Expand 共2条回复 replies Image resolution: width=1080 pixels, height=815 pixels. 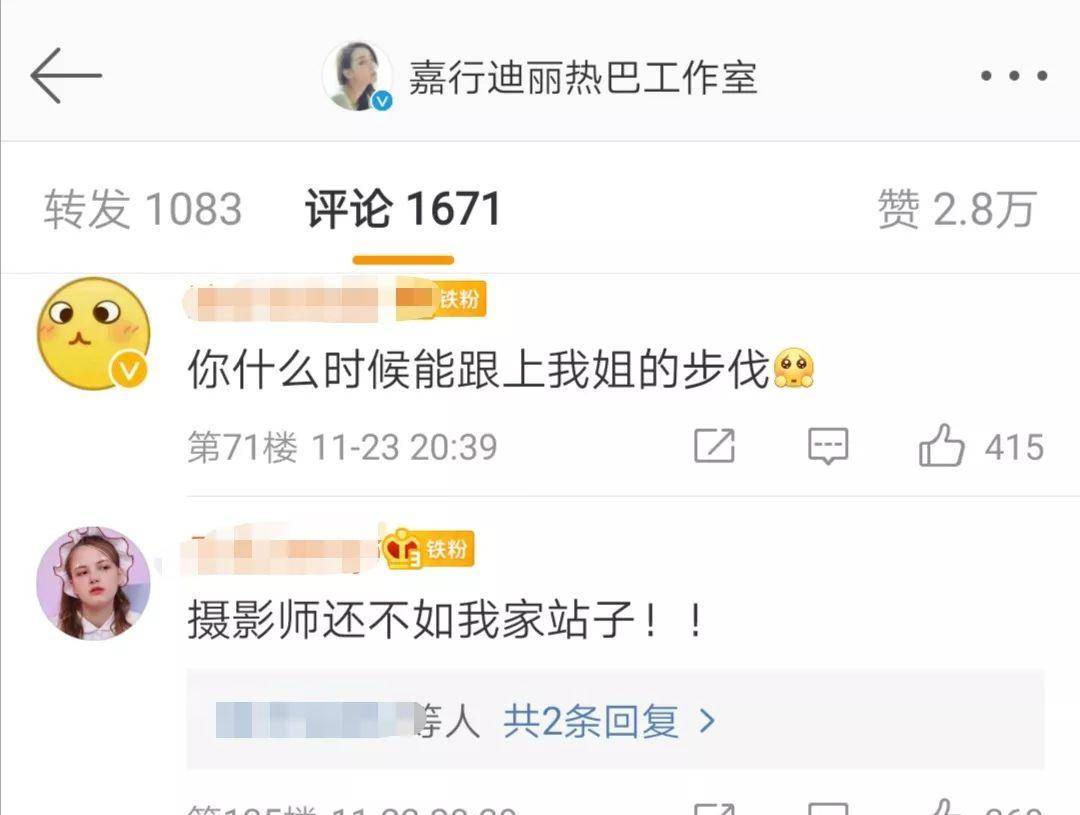[x=591, y=721]
